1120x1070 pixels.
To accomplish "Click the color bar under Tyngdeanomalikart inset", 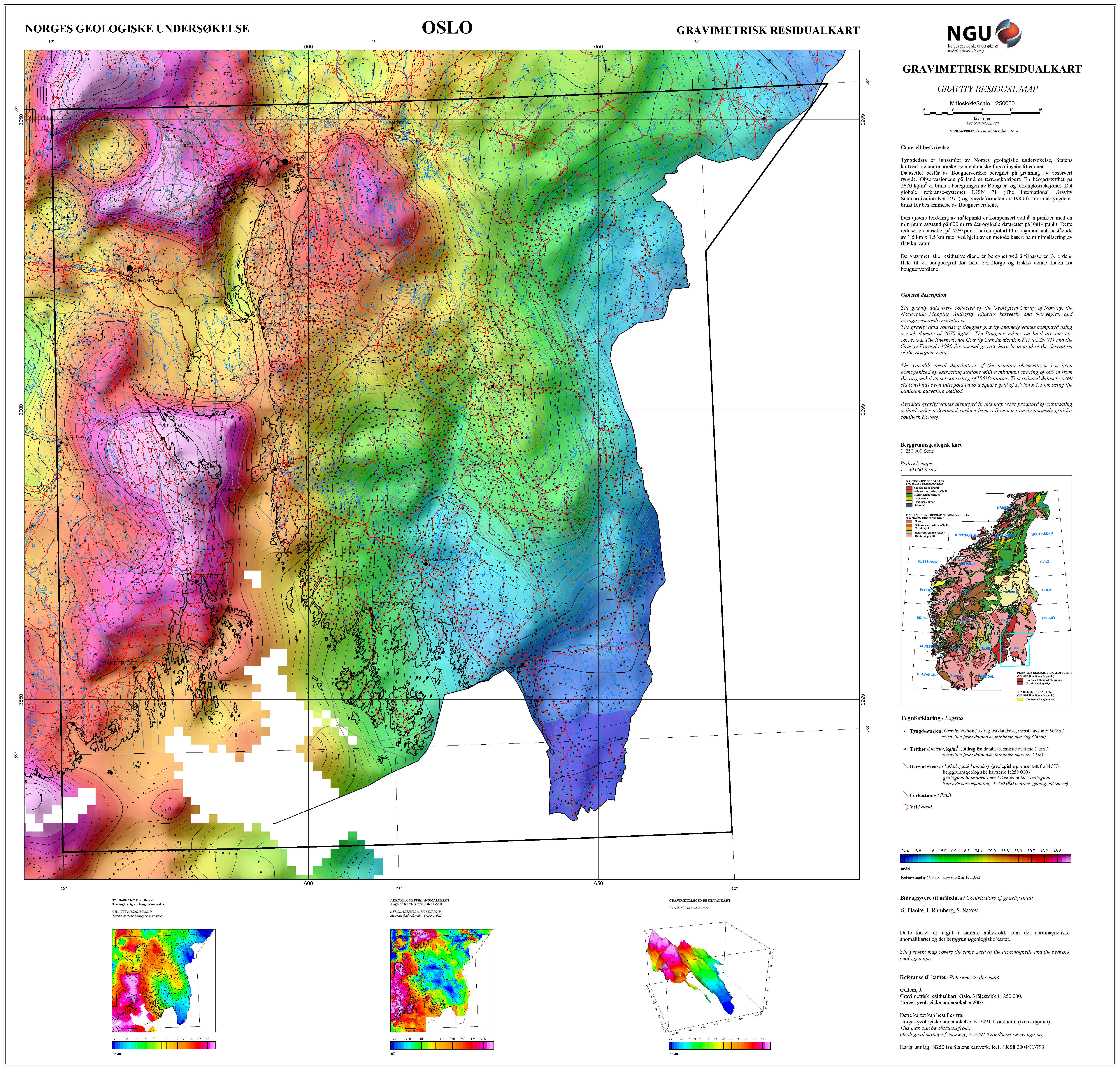I will pyautogui.click(x=164, y=1046).
